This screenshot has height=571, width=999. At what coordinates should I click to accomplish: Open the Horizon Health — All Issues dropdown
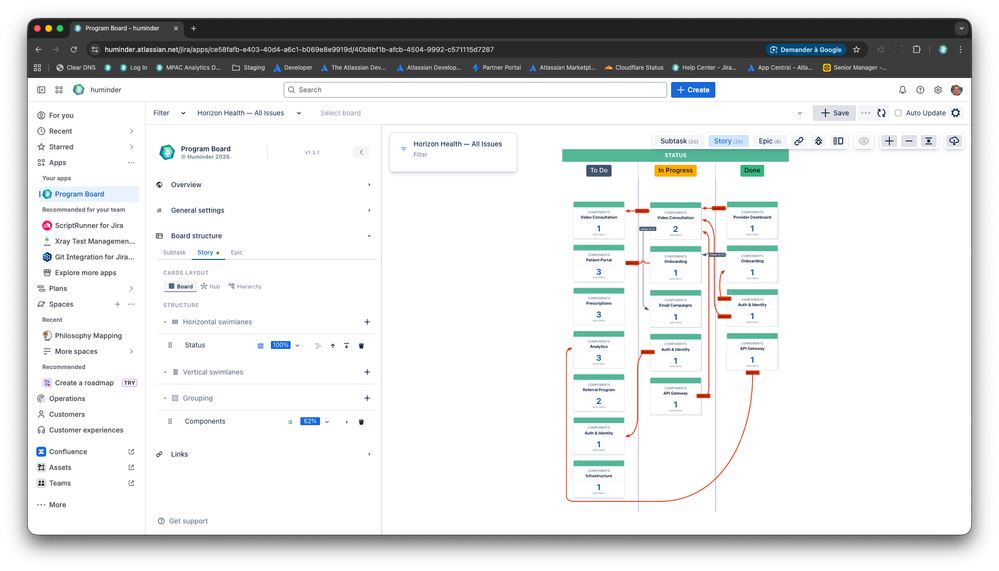[x=248, y=113]
